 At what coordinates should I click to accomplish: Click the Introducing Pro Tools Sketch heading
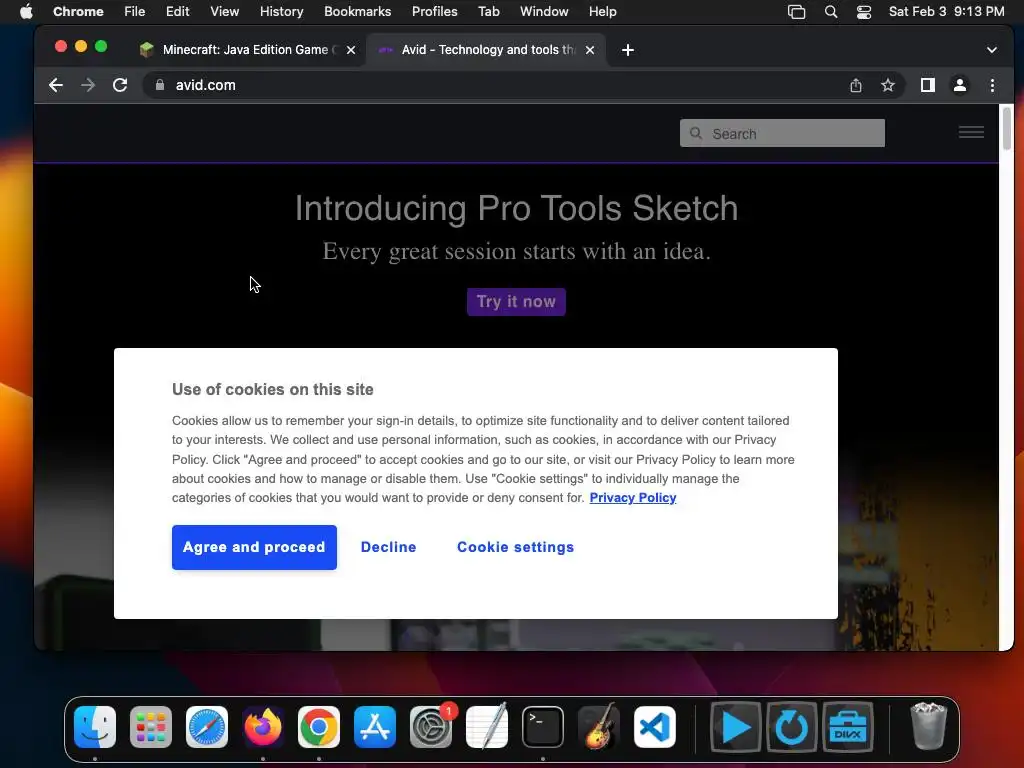[517, 208]
